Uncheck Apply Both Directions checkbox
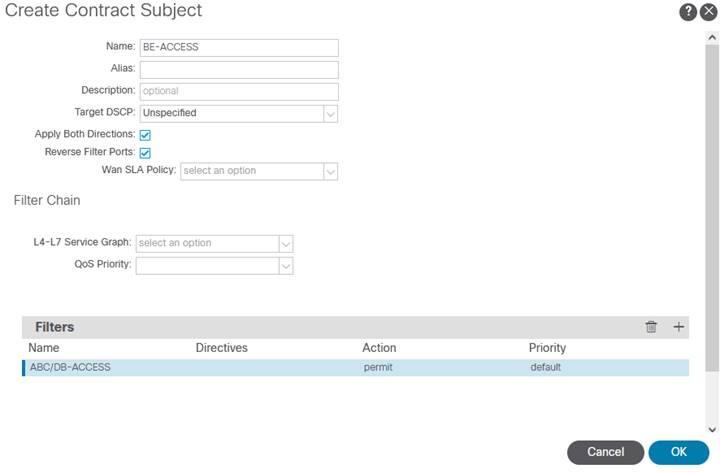The image size is (720, 473). (x=145, y=135)
